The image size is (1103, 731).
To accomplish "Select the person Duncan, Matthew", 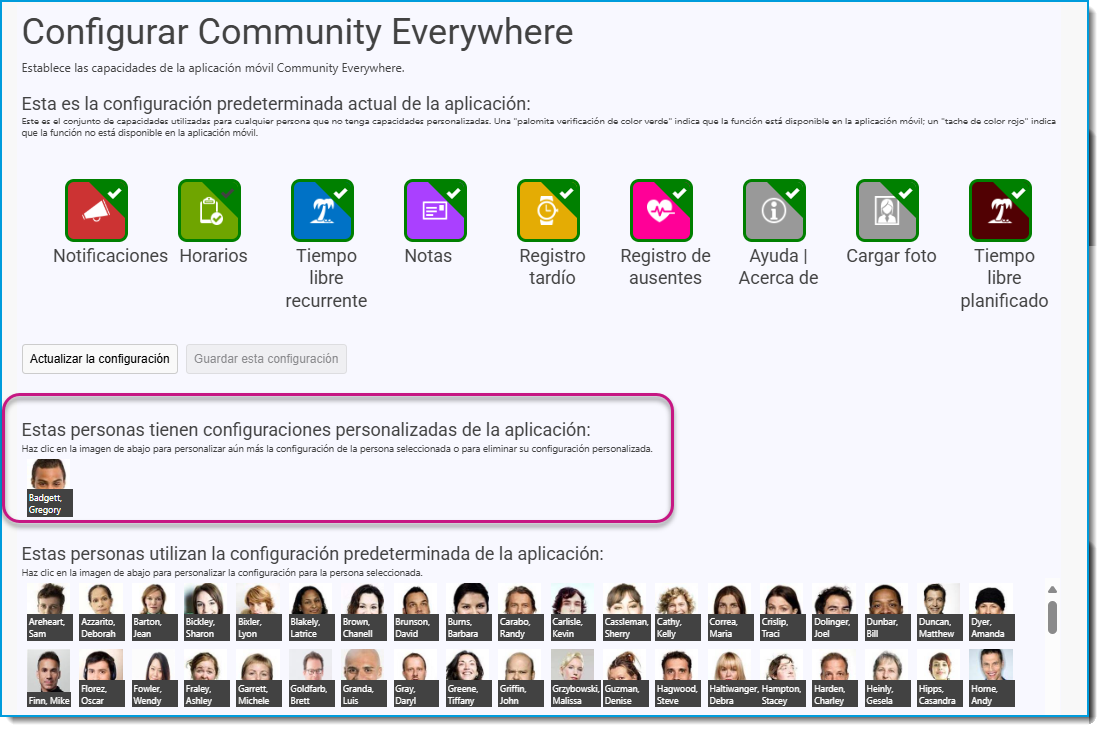I will [940, 611].
